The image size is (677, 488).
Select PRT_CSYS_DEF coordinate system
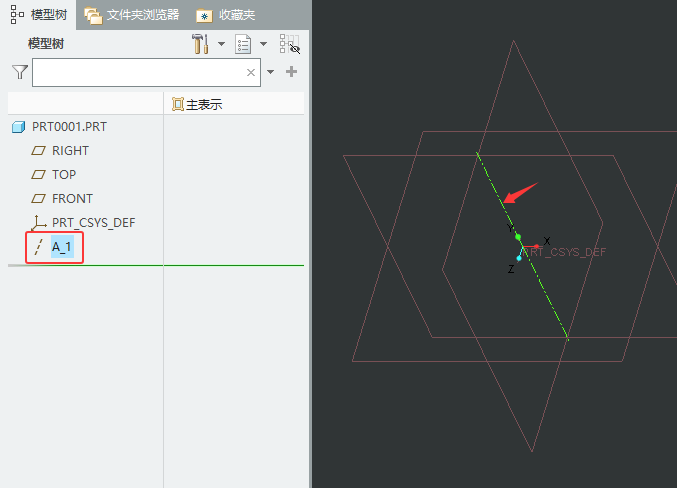93,223
